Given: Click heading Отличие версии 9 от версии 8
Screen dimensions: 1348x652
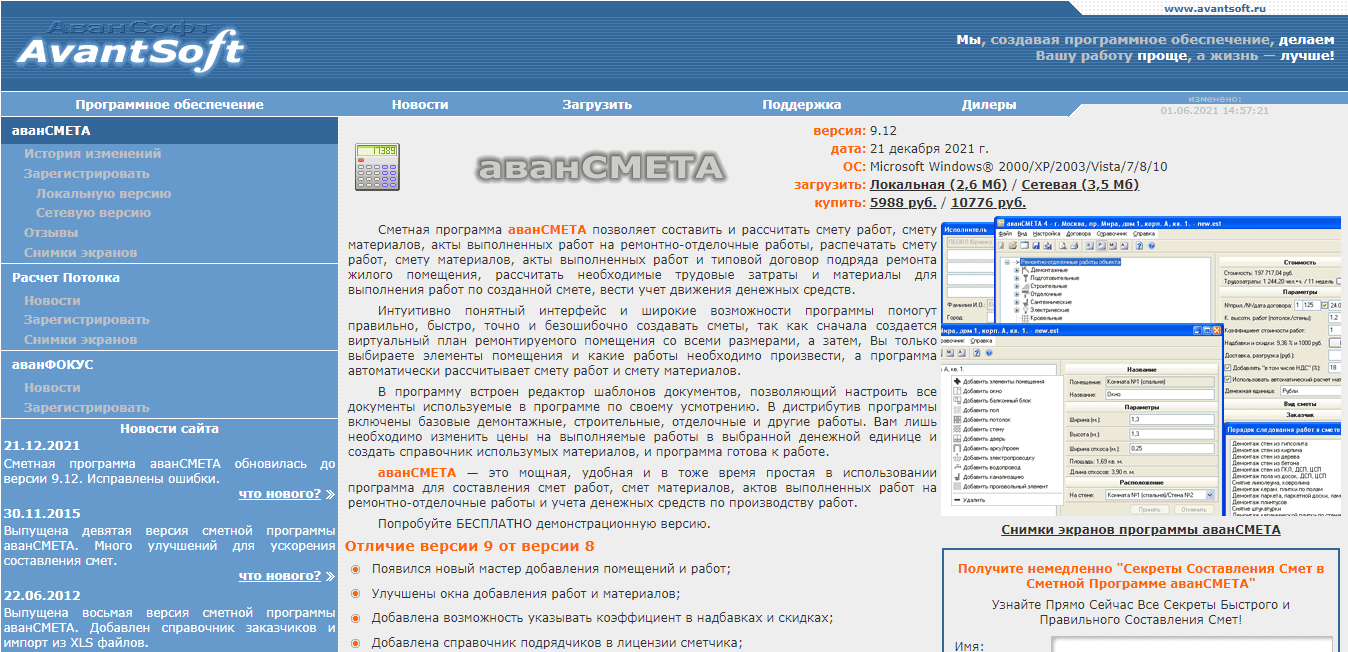Looking at the screenshot, I should tap(470, 546).
